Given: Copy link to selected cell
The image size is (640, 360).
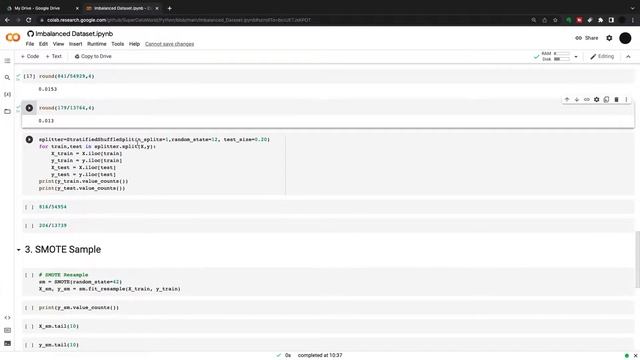Looking at the screenshot, I should (587, 100).
